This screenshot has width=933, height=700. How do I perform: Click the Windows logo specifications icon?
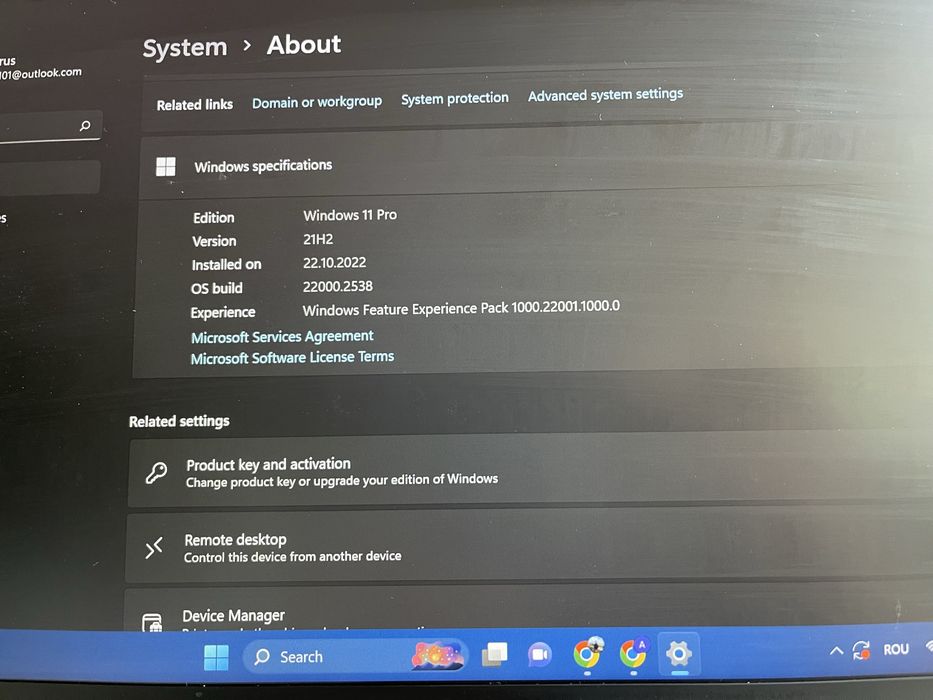pos(165,167)
